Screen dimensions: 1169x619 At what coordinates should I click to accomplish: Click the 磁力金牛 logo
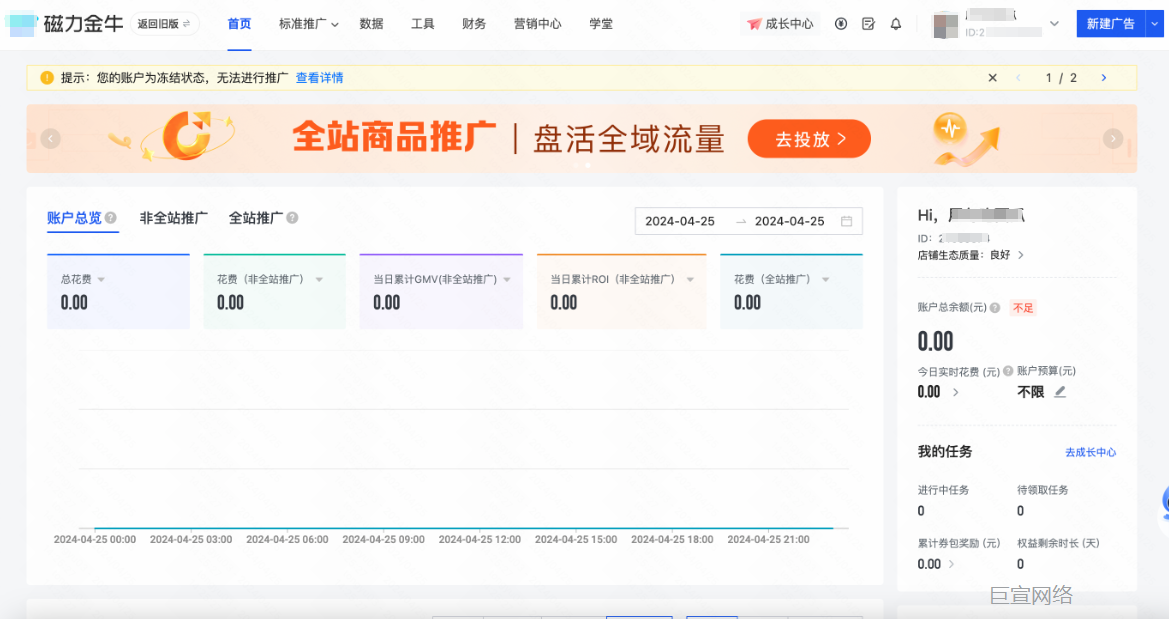[80, 23]
